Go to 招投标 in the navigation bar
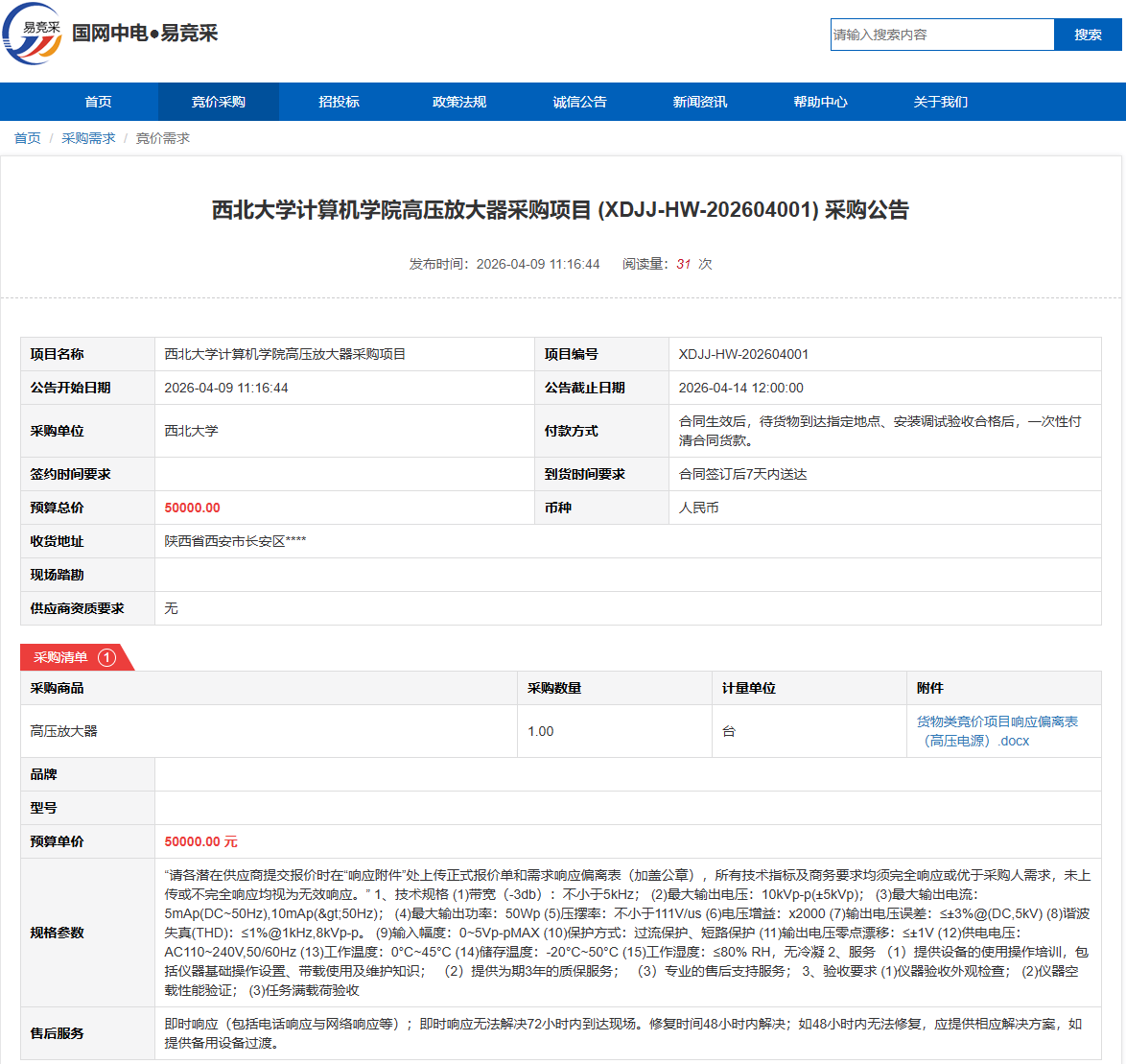Image resolution: width=1126 pixels, height=1064 pixels. pyautogui.click(x=339, y=102)
